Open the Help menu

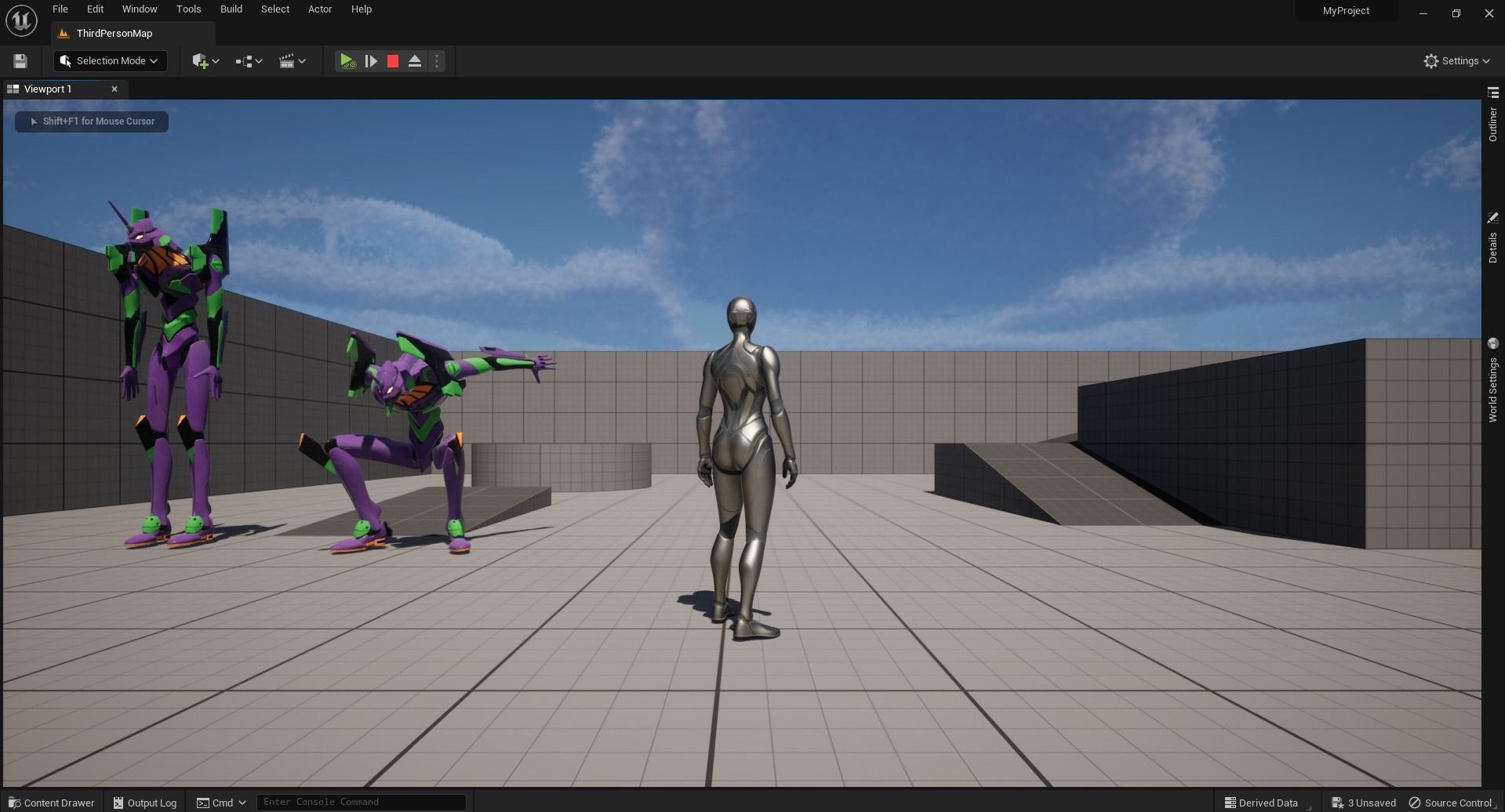tap(362, 9)
